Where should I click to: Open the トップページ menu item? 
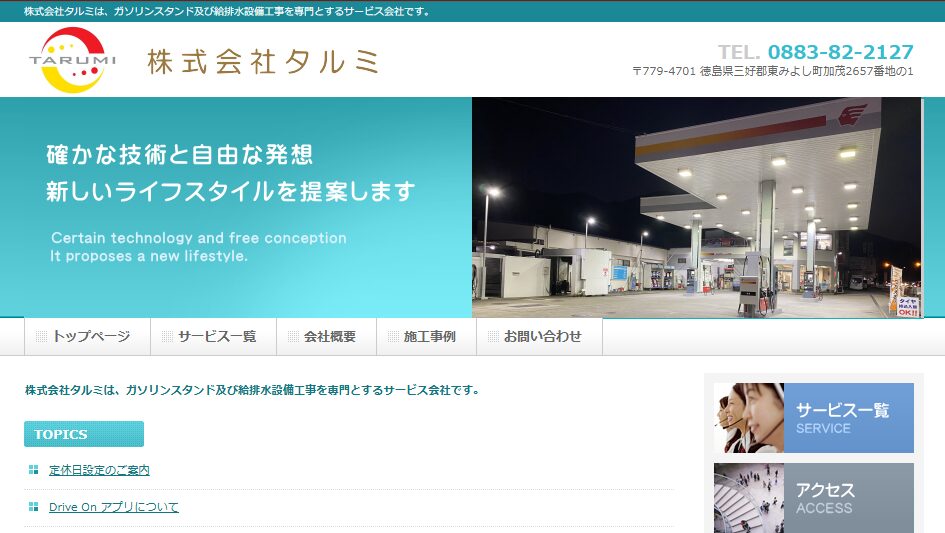tap(87, 336)
